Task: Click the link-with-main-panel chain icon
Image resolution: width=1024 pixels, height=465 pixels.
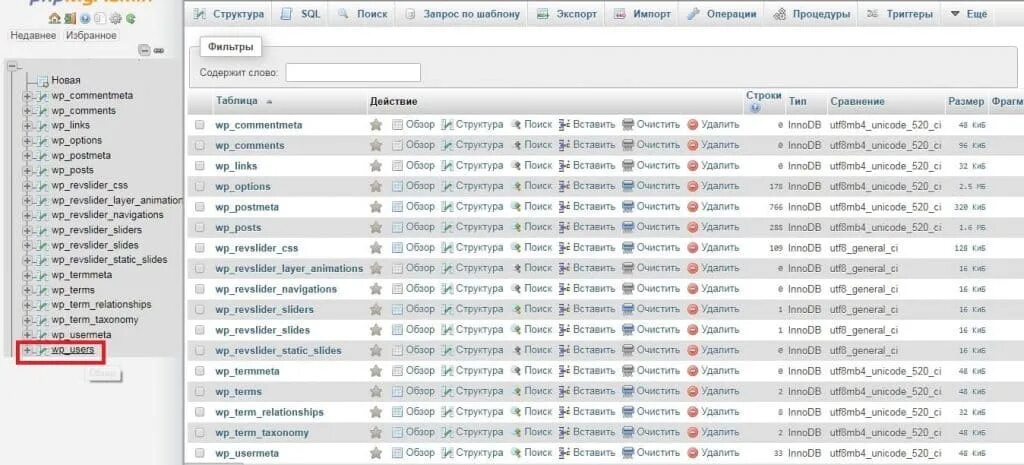Action: point(159,51)
